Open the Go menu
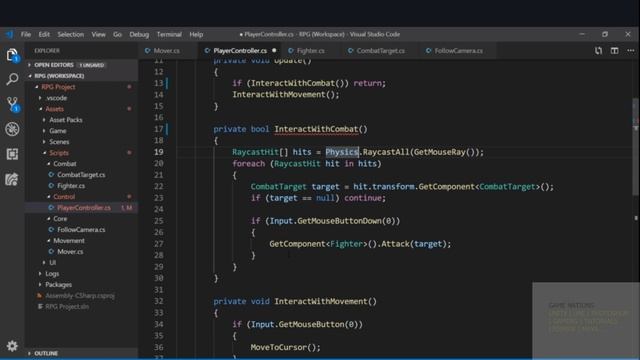Viewport: 640px width, 360px height. (x=118, y=34)
